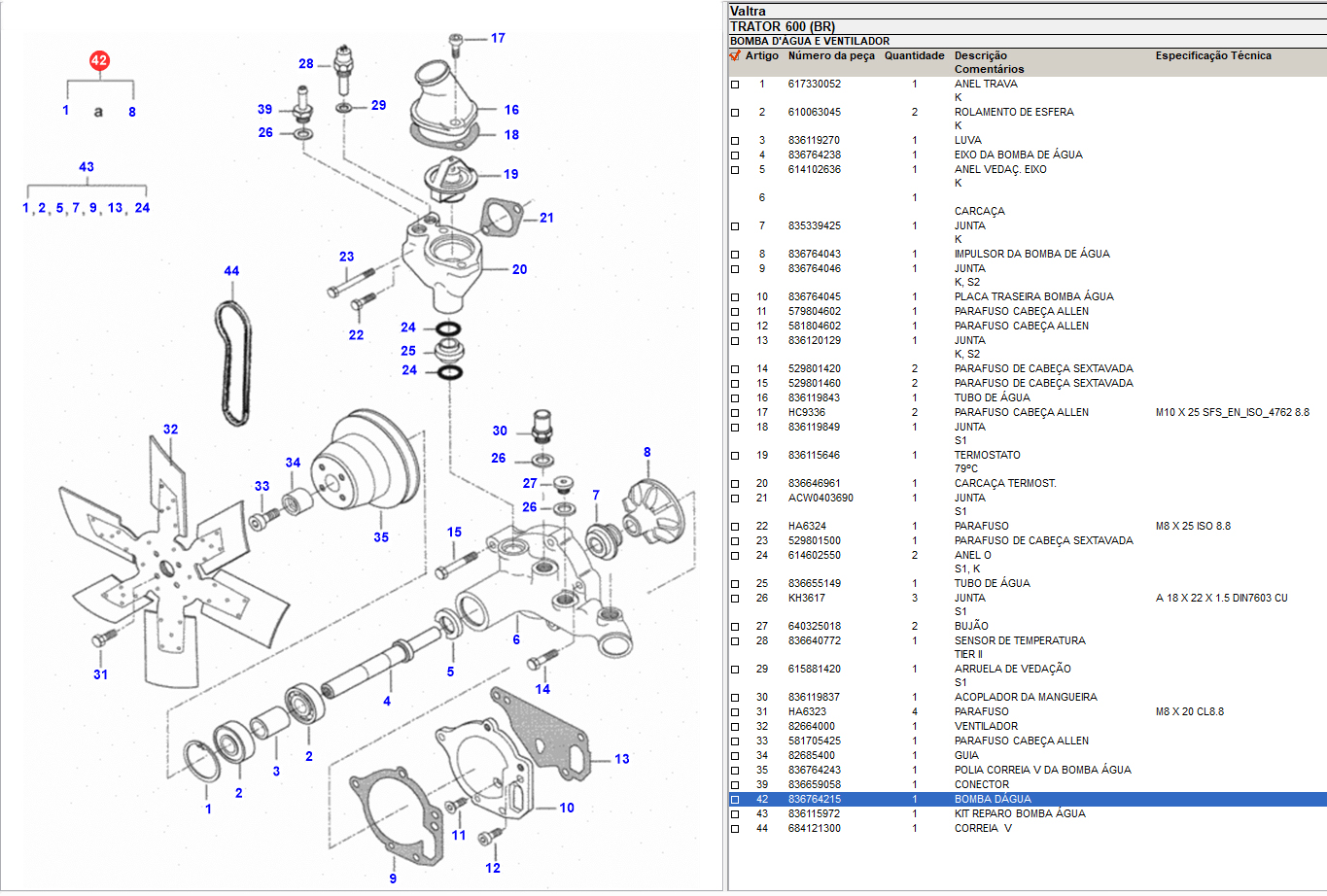Enable checkbox for CORREIA V item 44

click(x=735, y=829)
